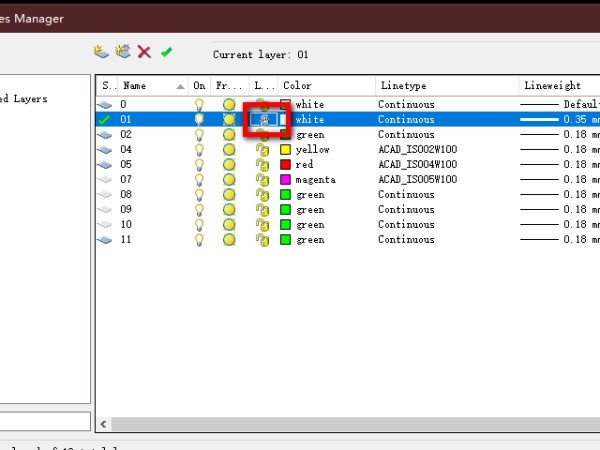Toggle the On light bulb for layer 07
600x450 pixels.
pyautogui.click(x=199, y=180)
